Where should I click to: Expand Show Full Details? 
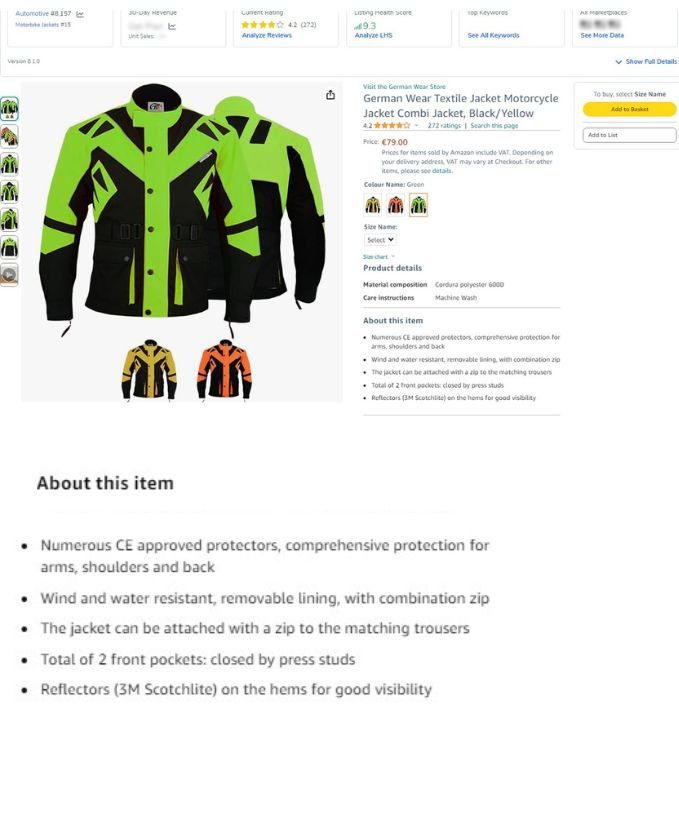click(x=646, y=62)
